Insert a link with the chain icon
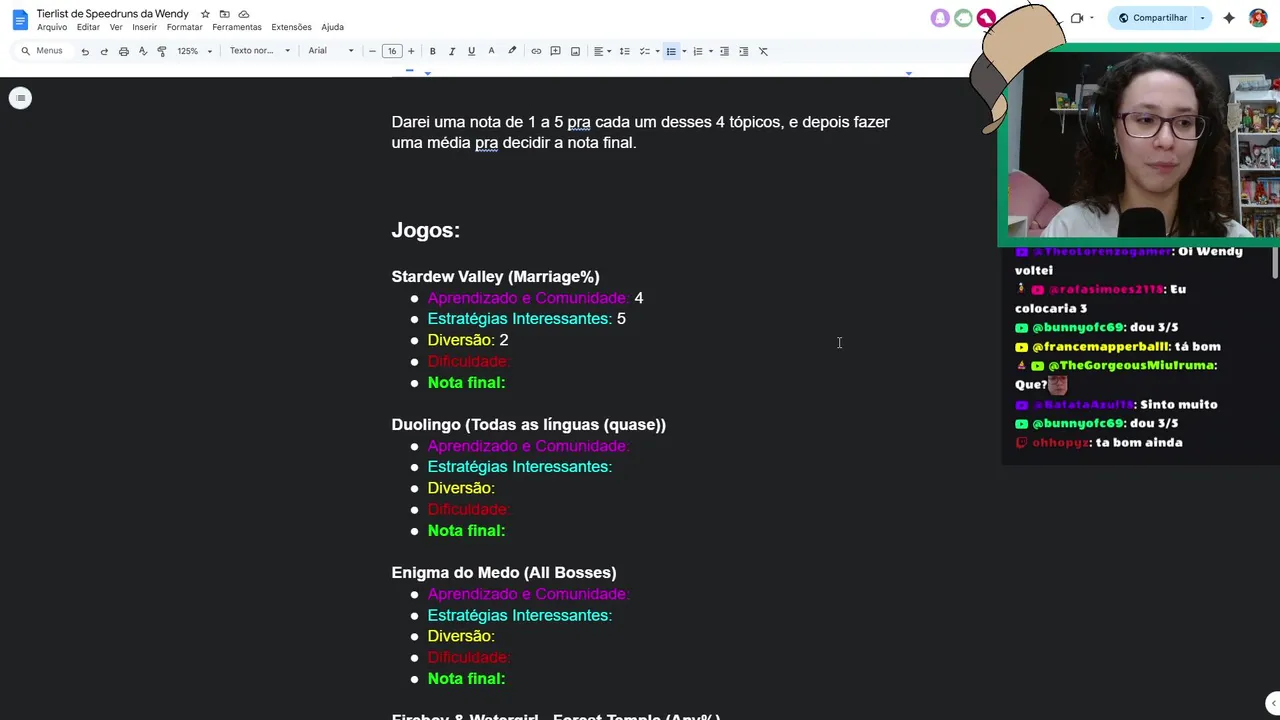The width and height of the screenshot is (1280, 720). (536, 51)
